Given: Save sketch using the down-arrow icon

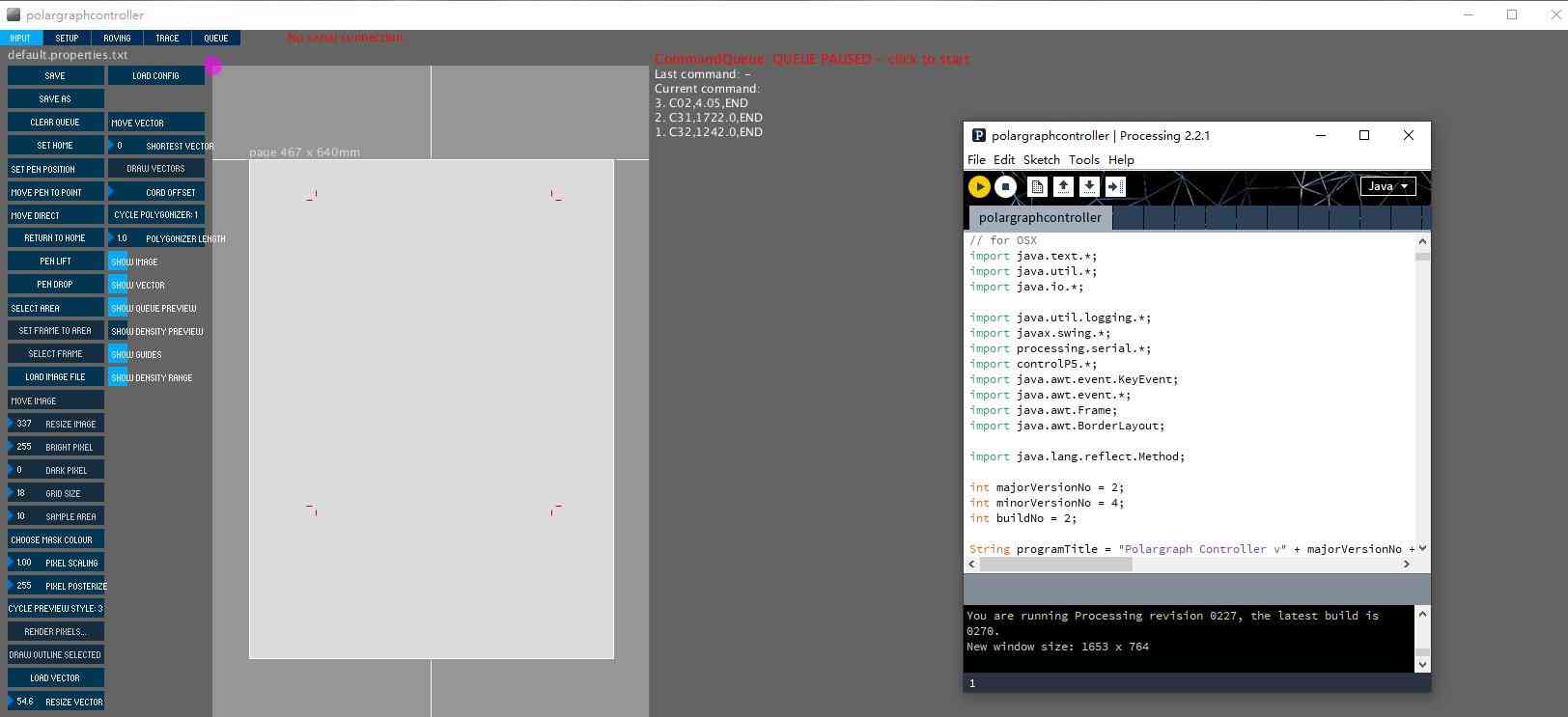Looking at the screenshot, I should [1089, 187].
